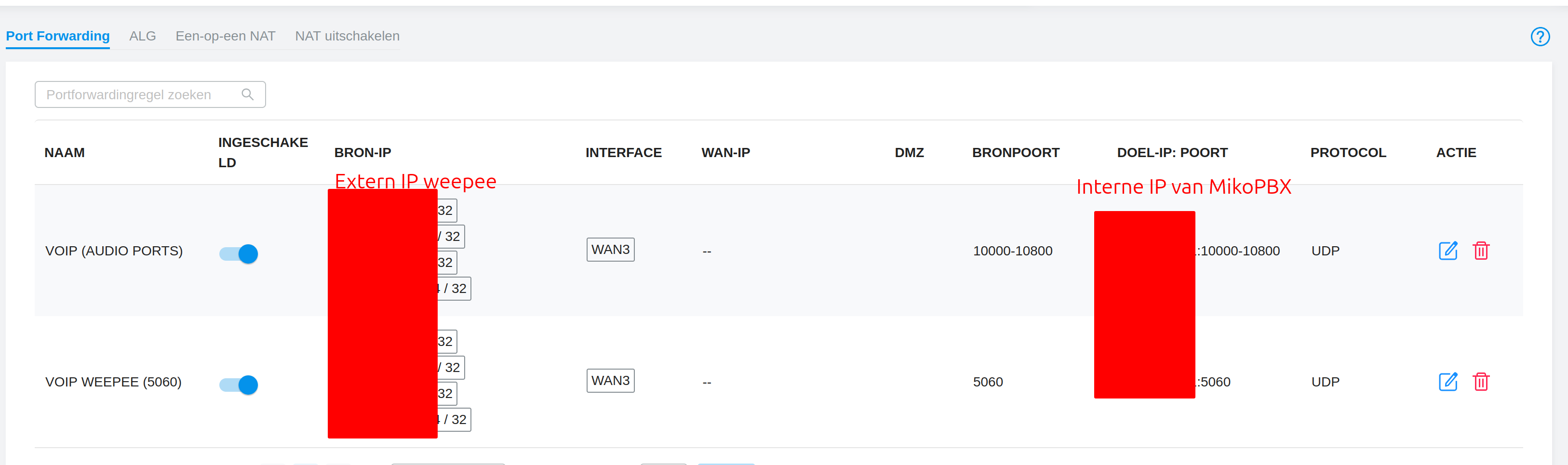Switch to the ALG tab
The image size is (1568, 465).
coord(142,36)
